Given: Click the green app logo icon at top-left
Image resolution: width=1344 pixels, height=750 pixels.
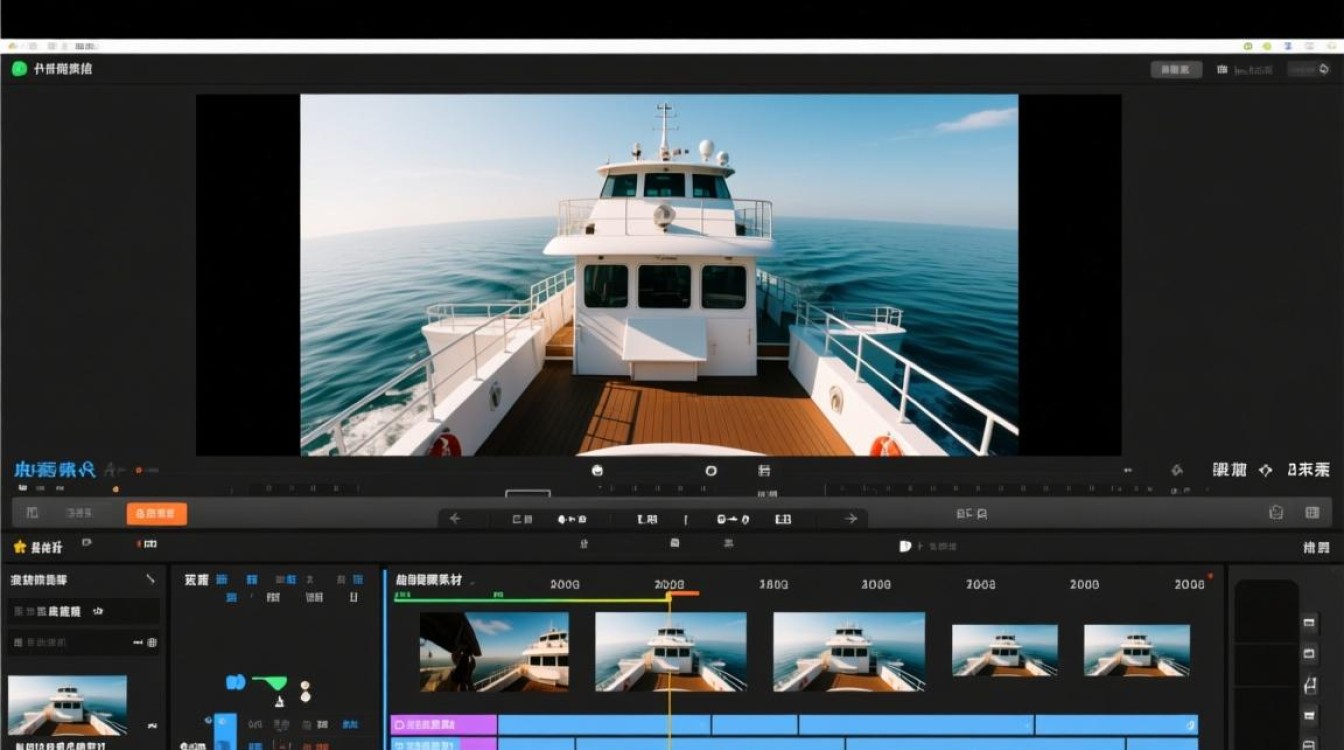Looking at the screenshot, I should pos(19,69).
